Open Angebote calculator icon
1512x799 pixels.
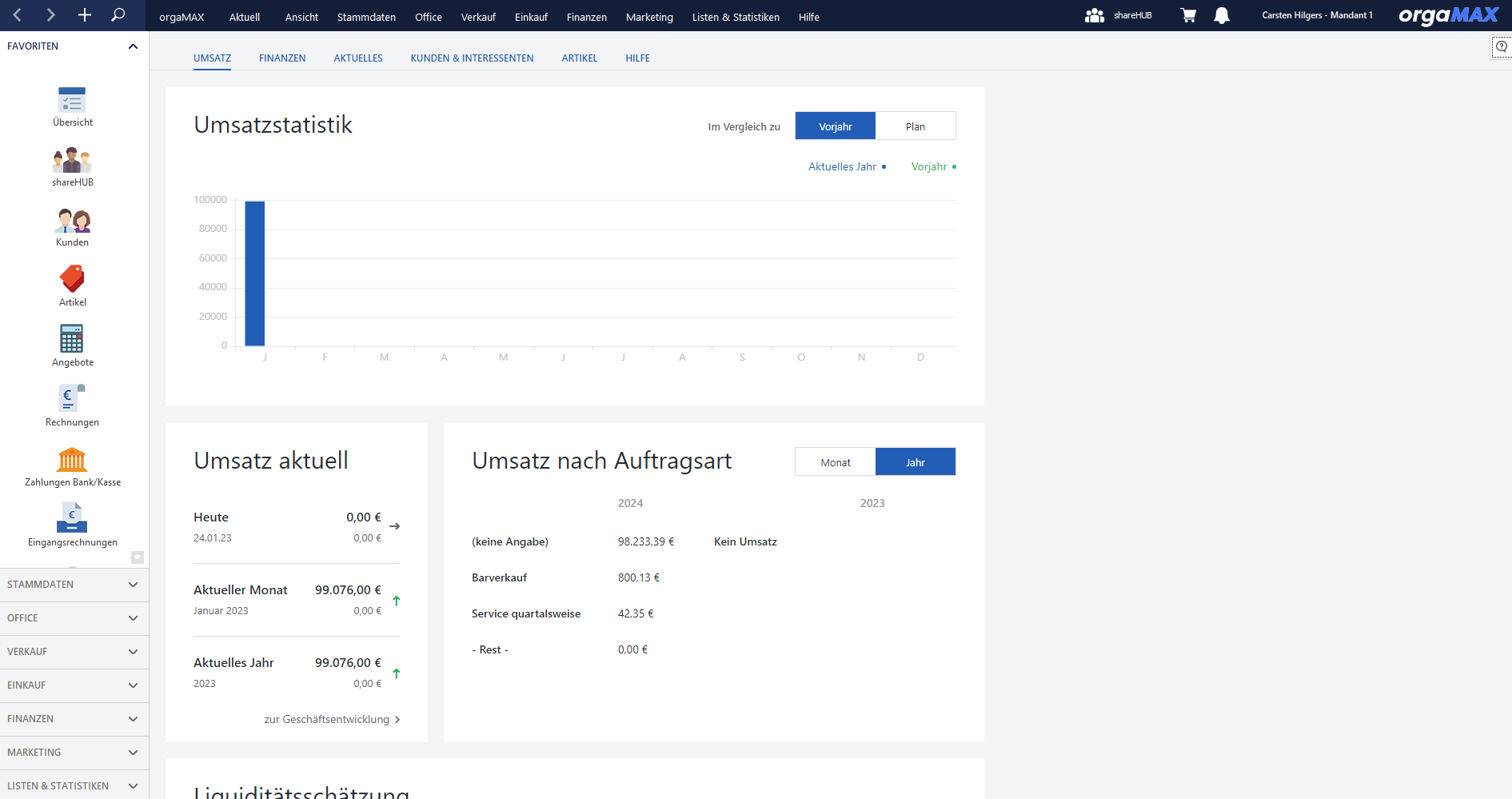point(72,340)
